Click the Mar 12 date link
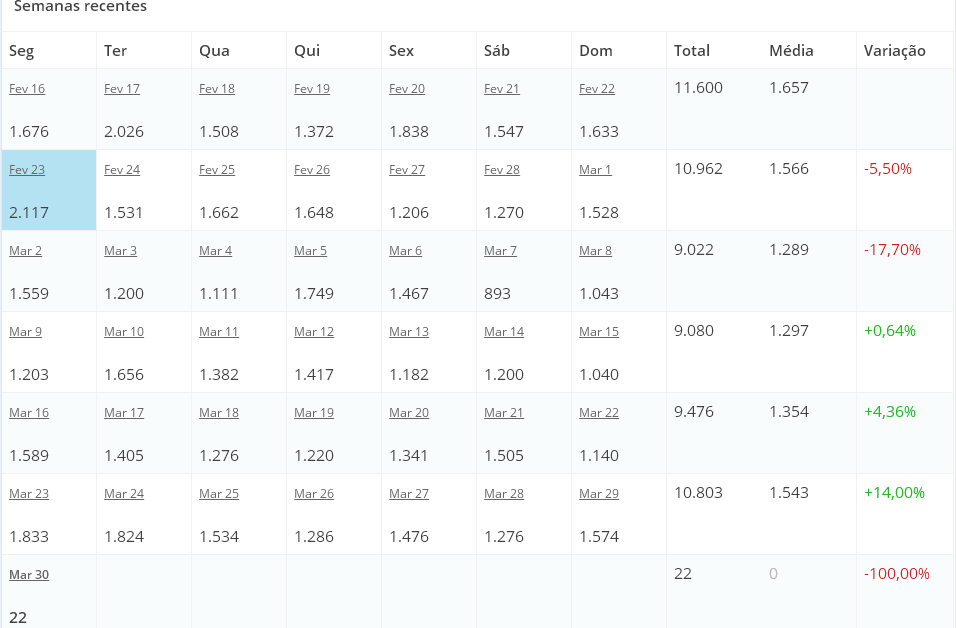Image resolution: width=956 pixels, height=628 pixels. [314, 332]
